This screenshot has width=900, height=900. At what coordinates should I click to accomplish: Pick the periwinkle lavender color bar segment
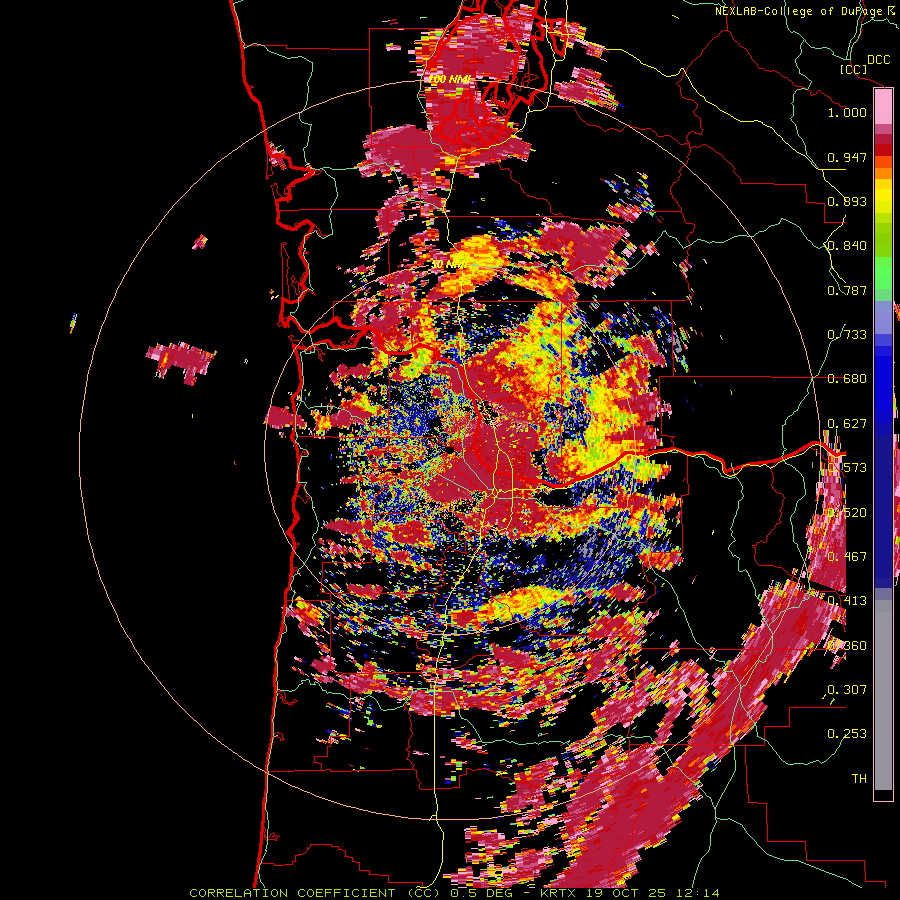tap(883, 317)
